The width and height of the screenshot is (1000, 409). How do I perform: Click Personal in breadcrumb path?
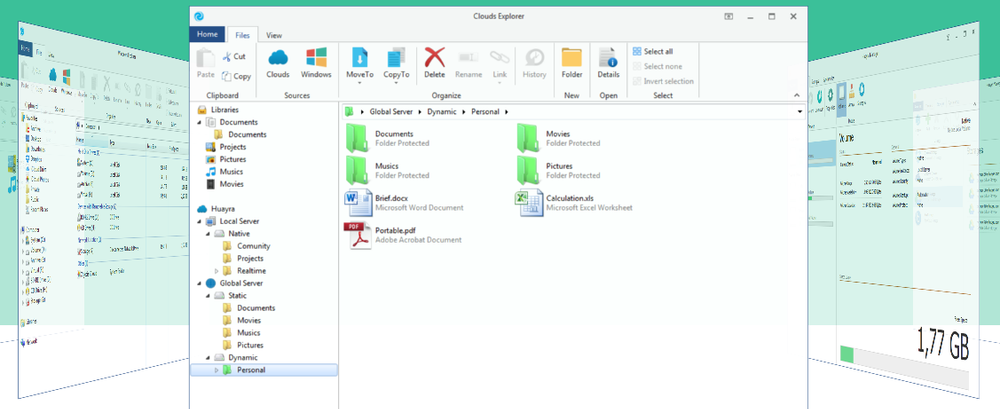coord(485,112)
